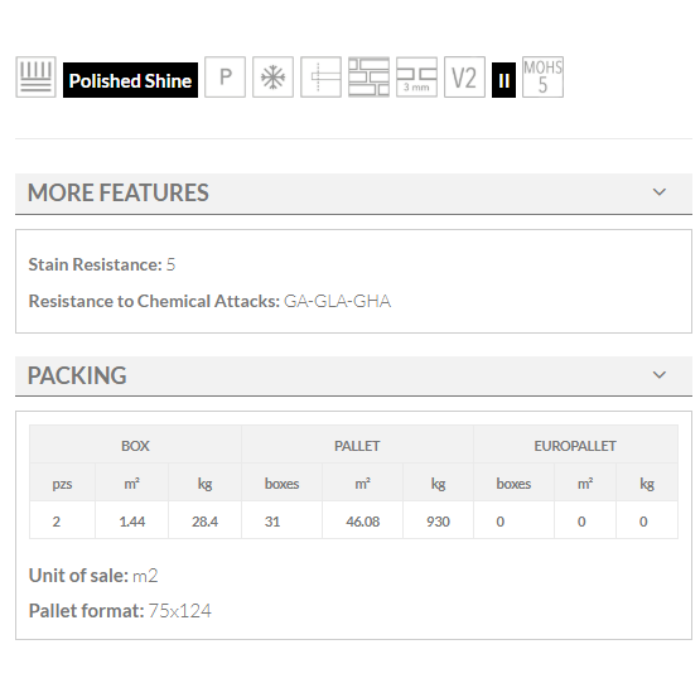Click the MORE FEATURES heading
This screenshot has width=700, height=700.
(118, 193)
